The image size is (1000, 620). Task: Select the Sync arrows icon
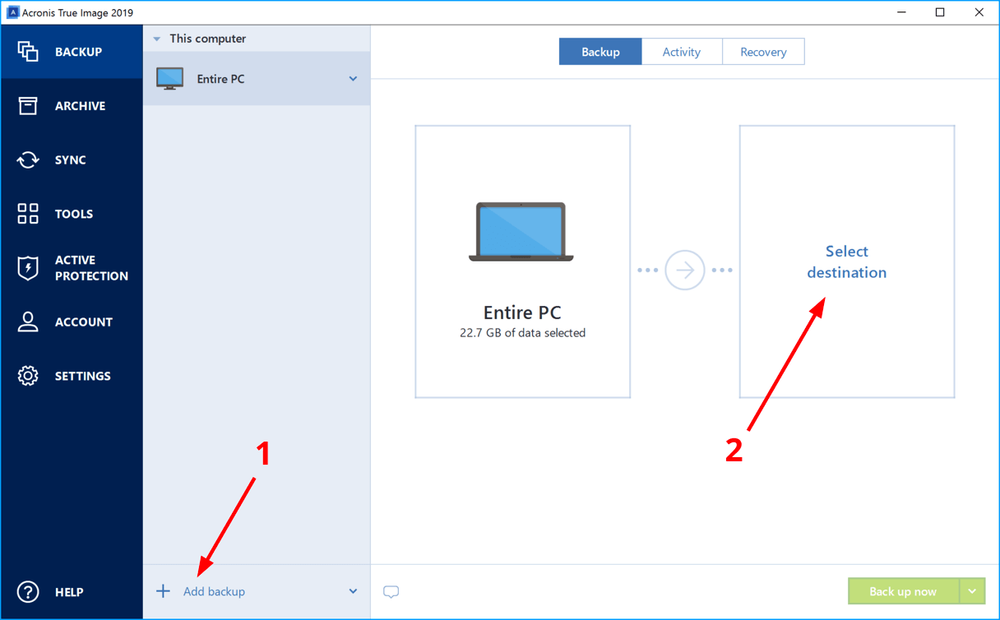click(27, 160)
